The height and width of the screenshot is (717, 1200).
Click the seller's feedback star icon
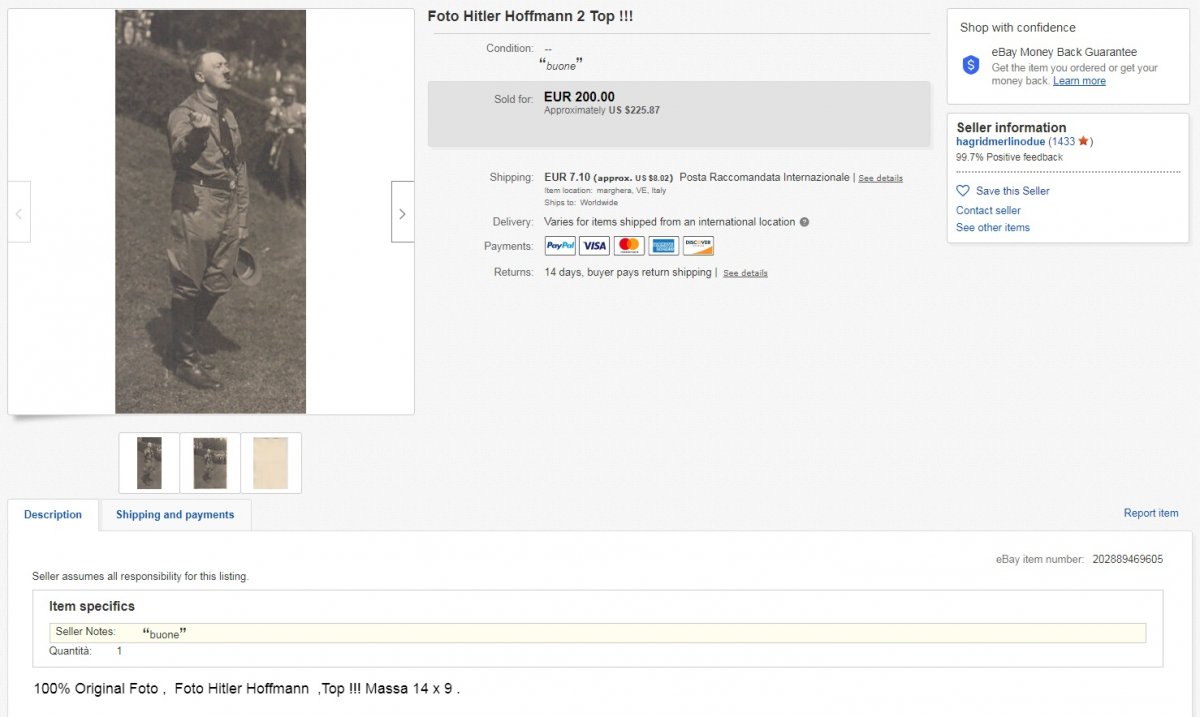coord(1083,142)
